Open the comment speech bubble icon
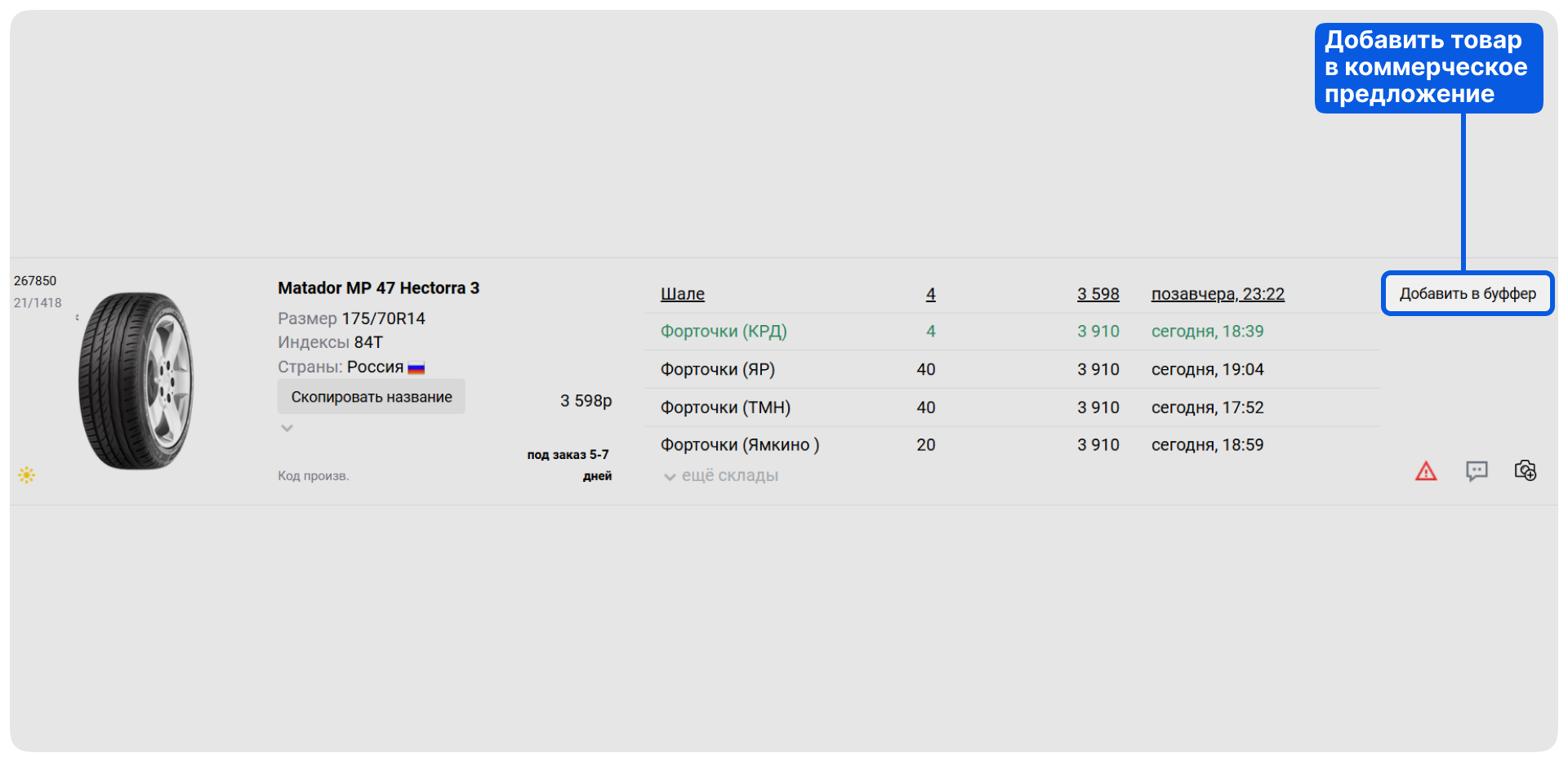 point(1477,471)
